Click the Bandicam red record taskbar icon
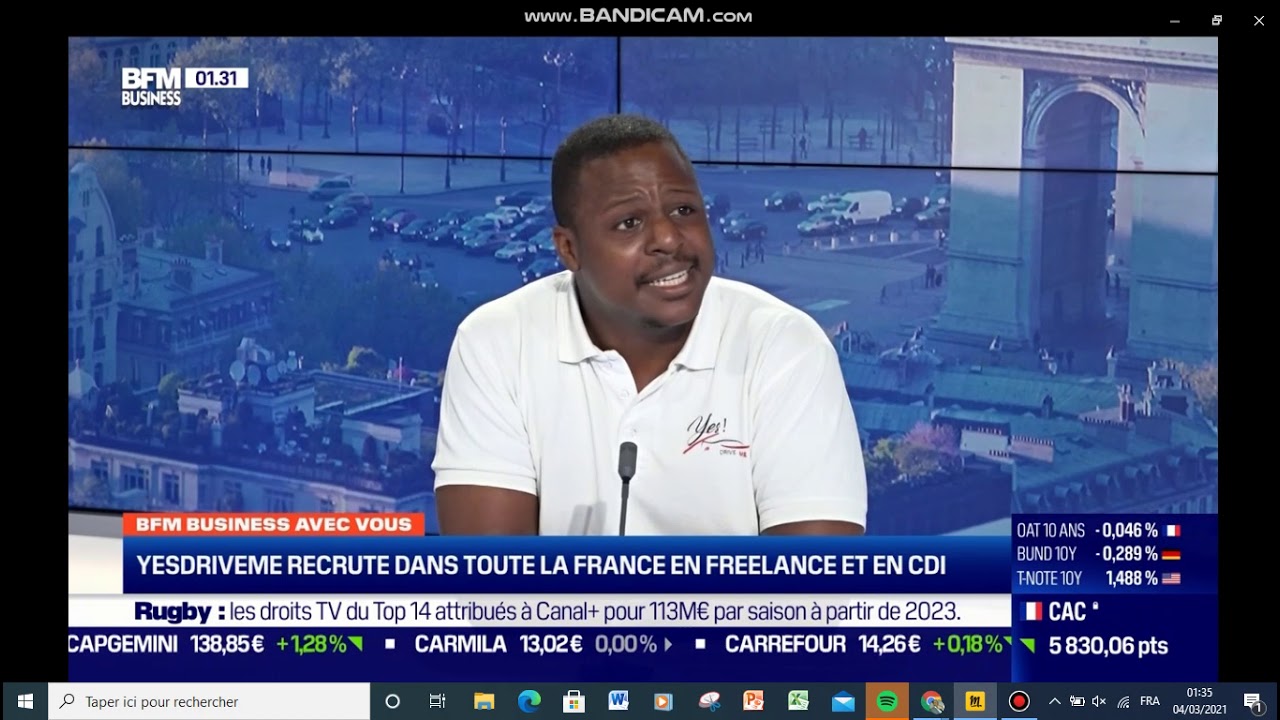 point(1019,701)
